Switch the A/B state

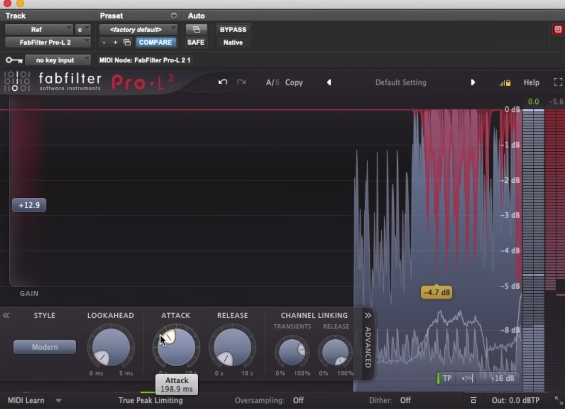click(272, 83)
